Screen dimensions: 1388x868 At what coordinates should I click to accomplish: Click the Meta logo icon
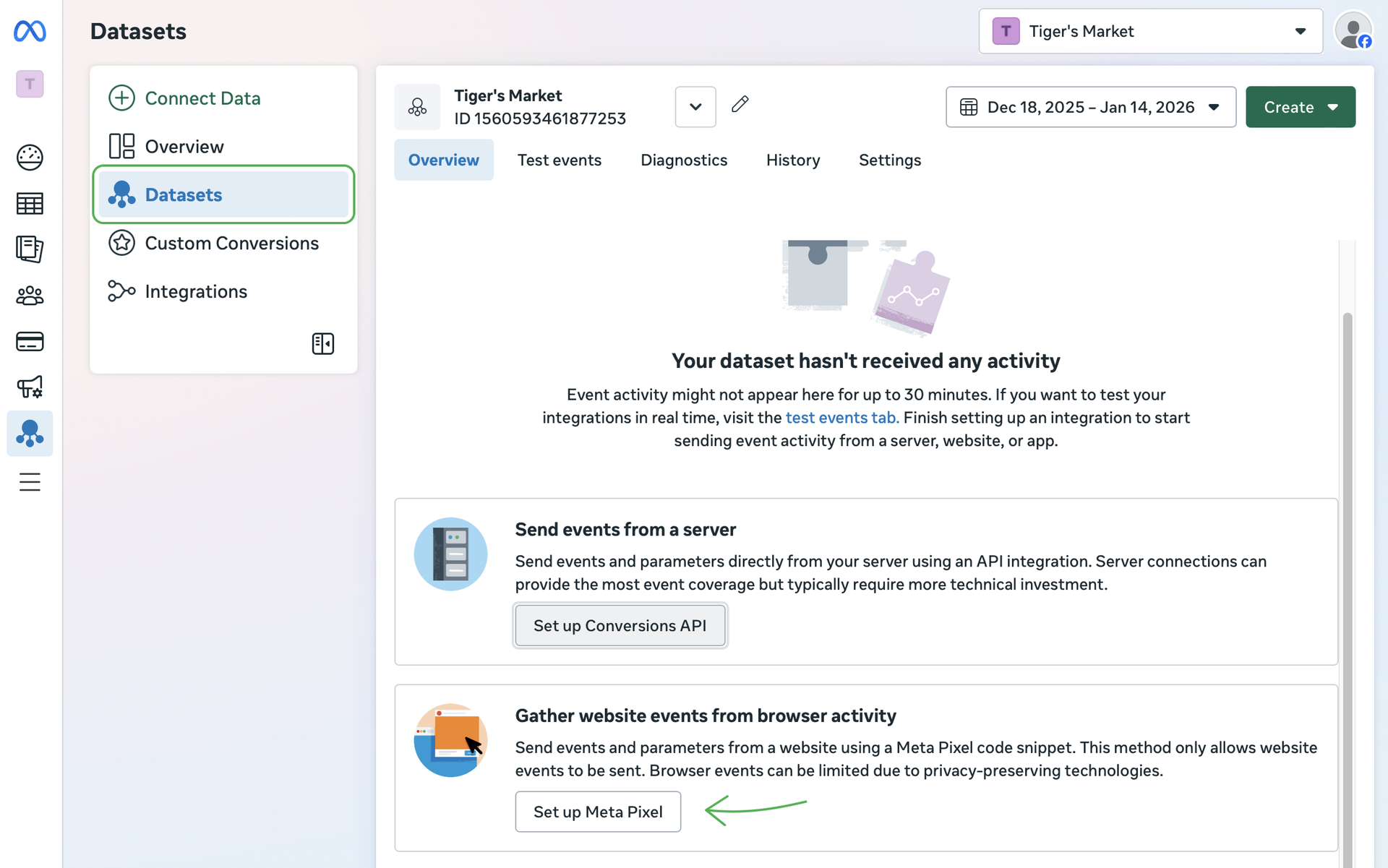coord(30,31)
